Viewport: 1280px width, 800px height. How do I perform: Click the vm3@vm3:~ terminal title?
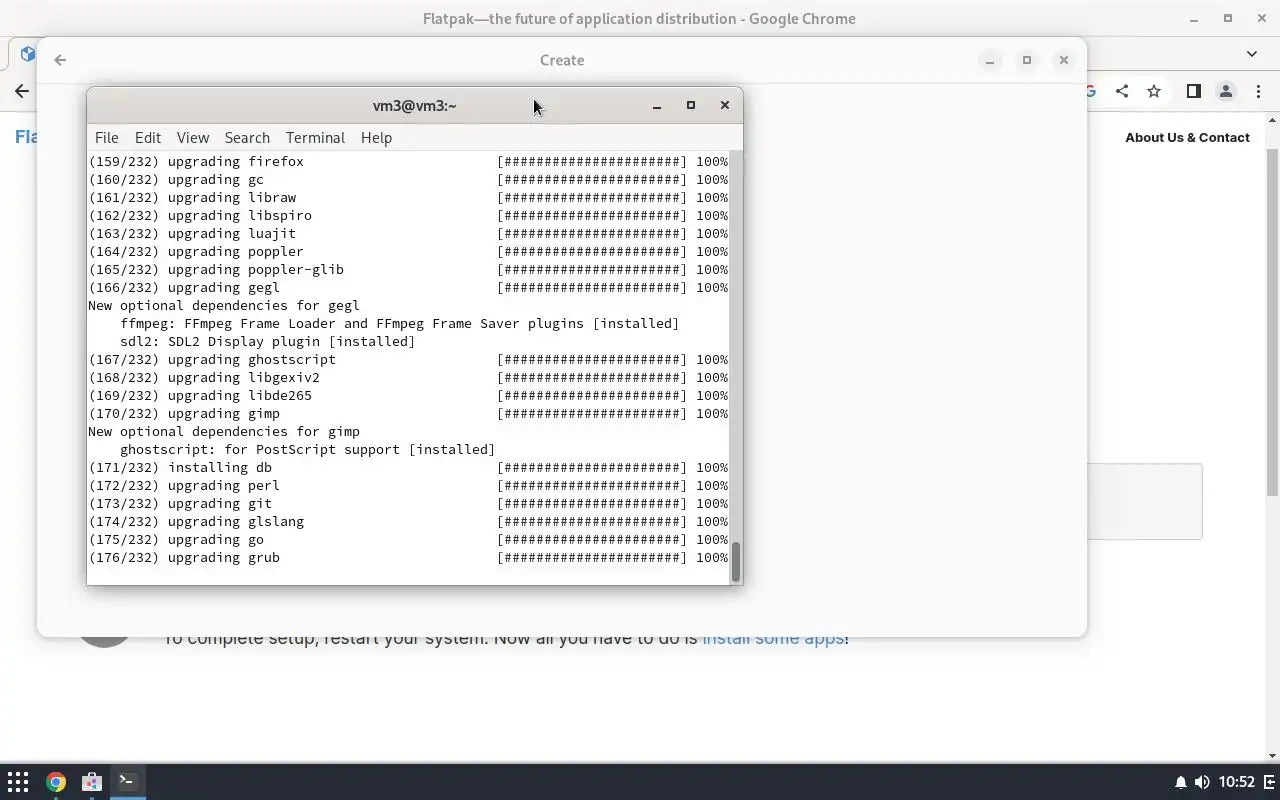(414, 106)
